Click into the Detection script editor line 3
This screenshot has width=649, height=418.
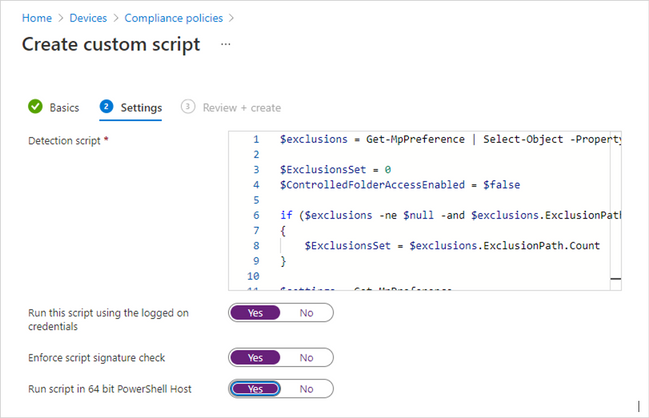coord(322,170)
